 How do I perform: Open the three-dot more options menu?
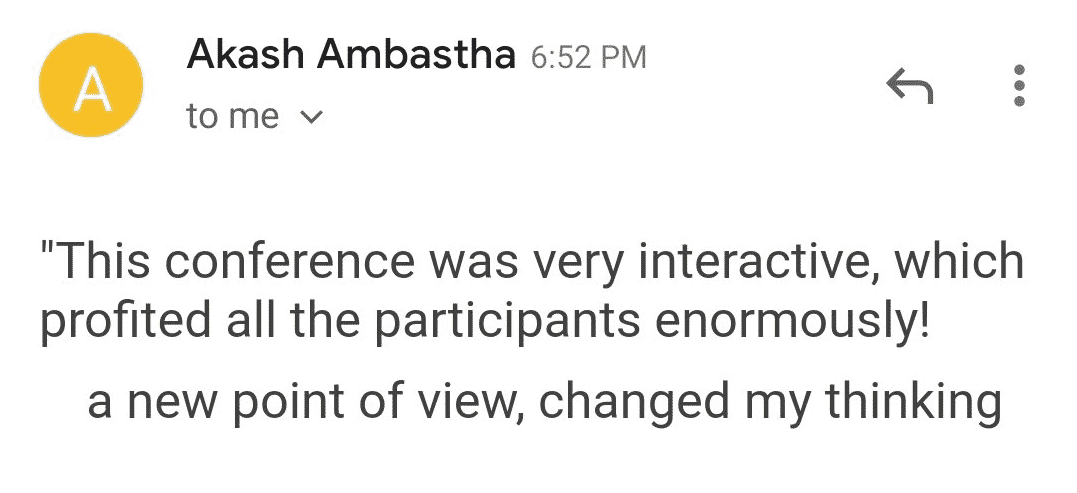point(1020,86)
